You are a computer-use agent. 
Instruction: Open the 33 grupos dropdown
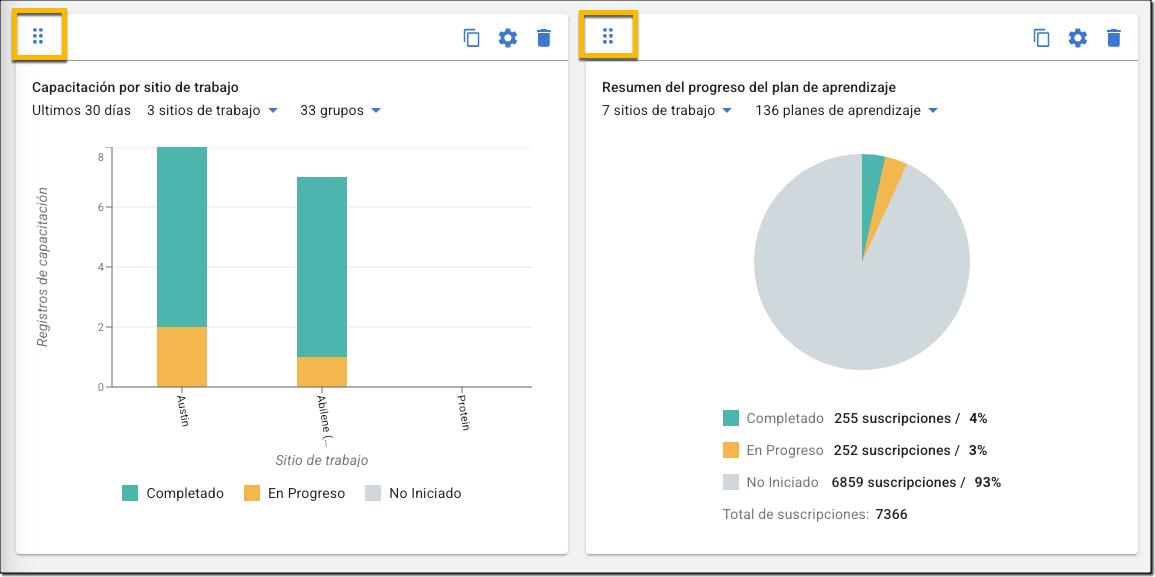[340, 111]
